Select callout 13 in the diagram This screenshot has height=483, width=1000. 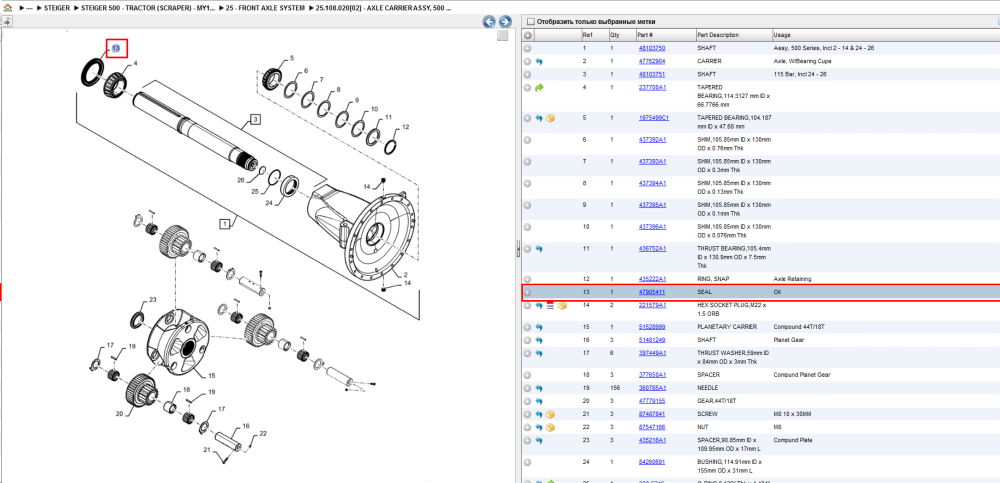tap(117, 48)
